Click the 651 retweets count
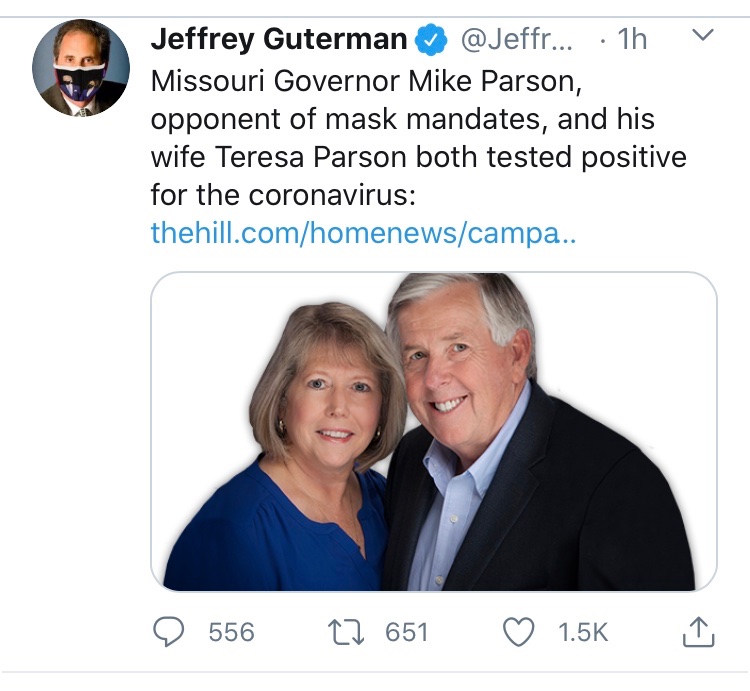Screen dimensions: 750x691 pos(405,632)
